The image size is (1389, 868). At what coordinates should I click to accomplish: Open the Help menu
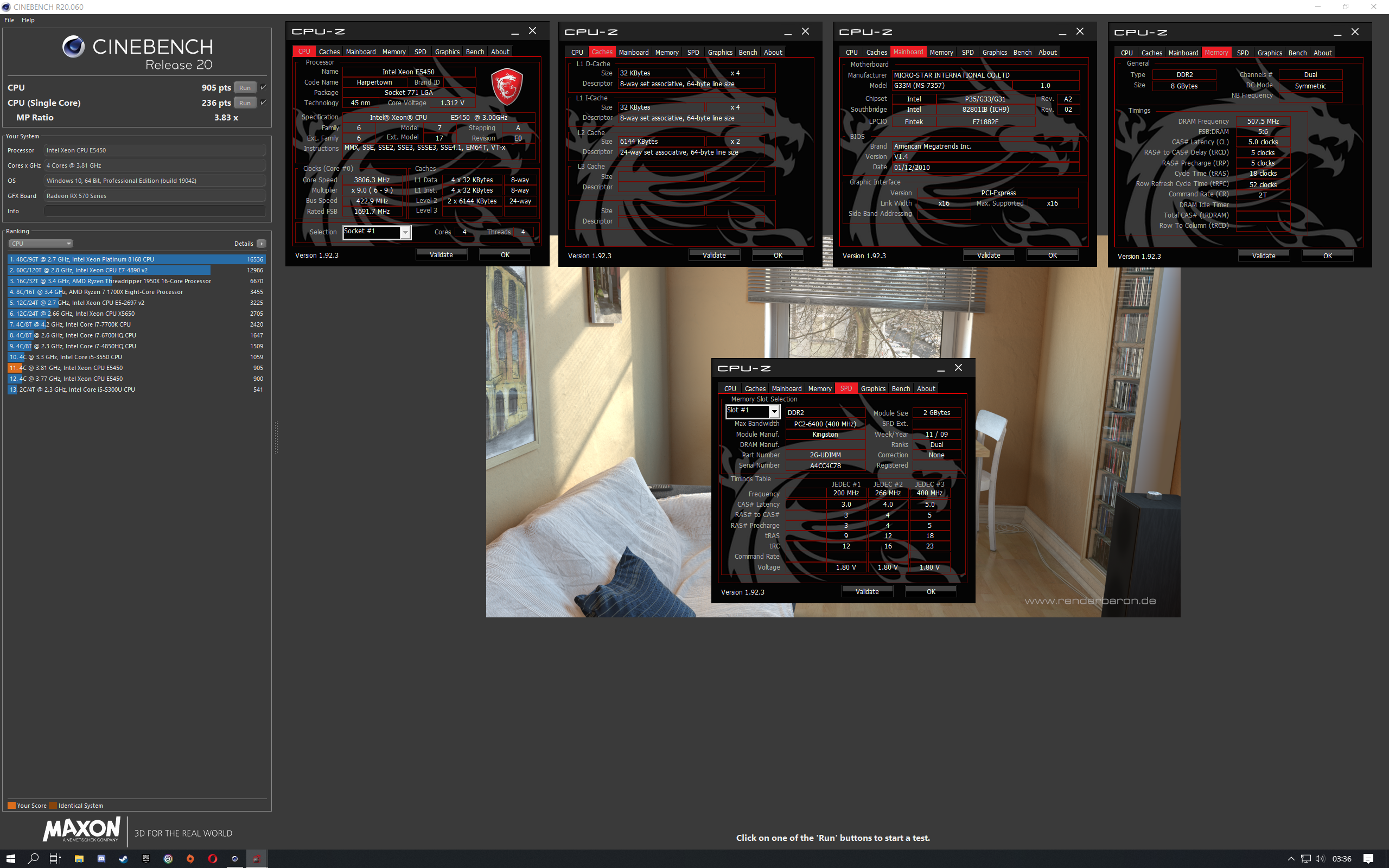click(28, 20)
